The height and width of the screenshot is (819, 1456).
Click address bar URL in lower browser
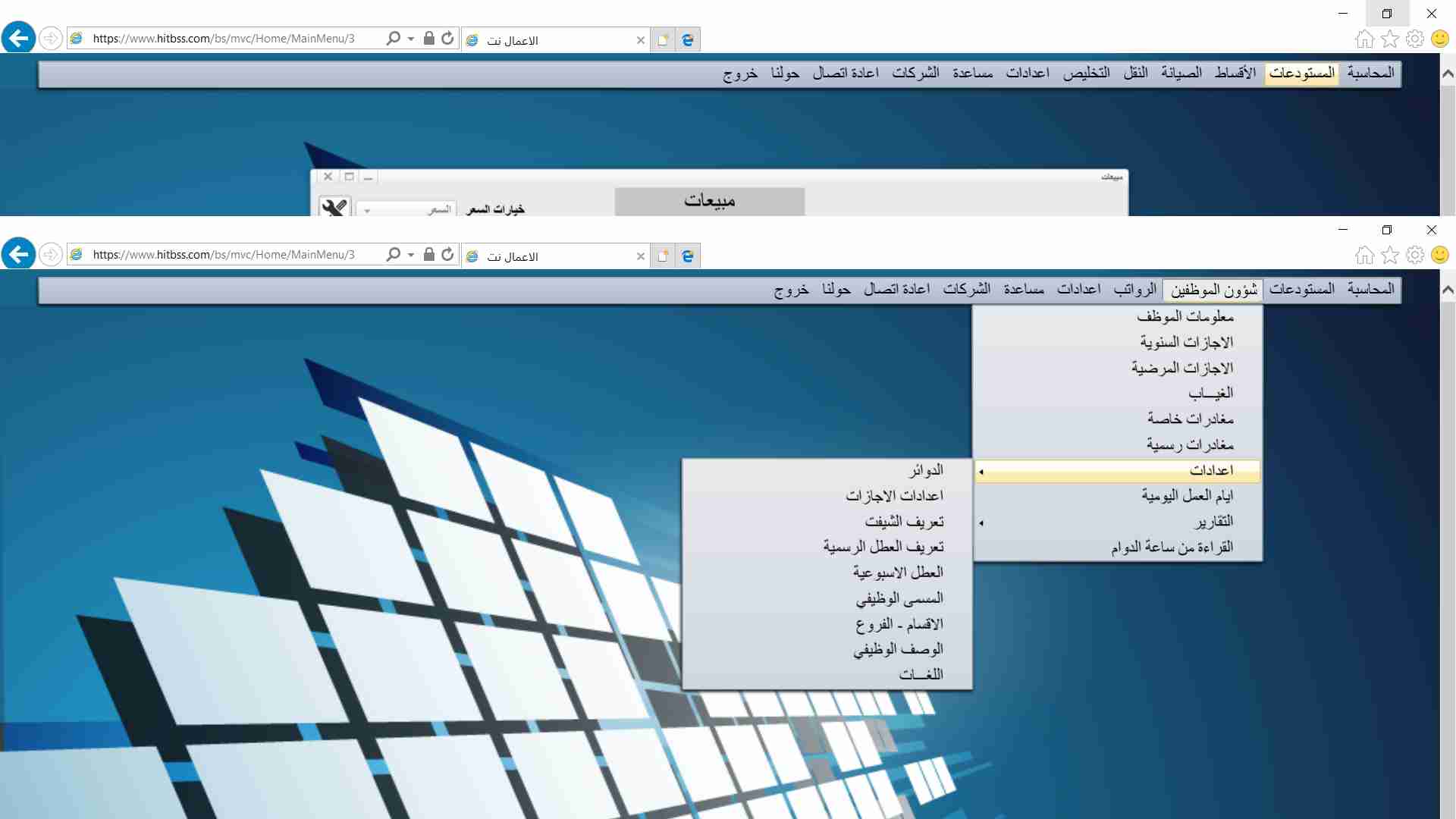[x=224, y=255]
